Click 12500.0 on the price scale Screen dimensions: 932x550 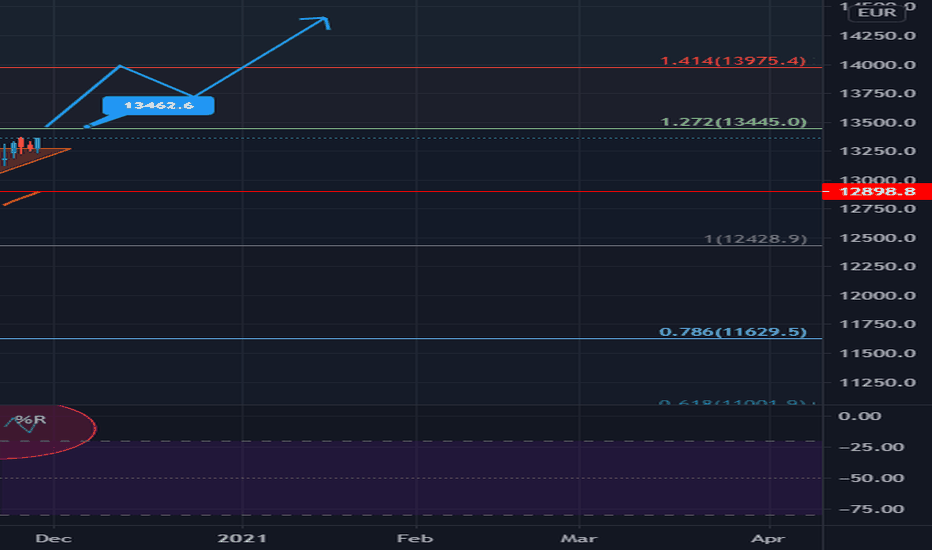877,238
